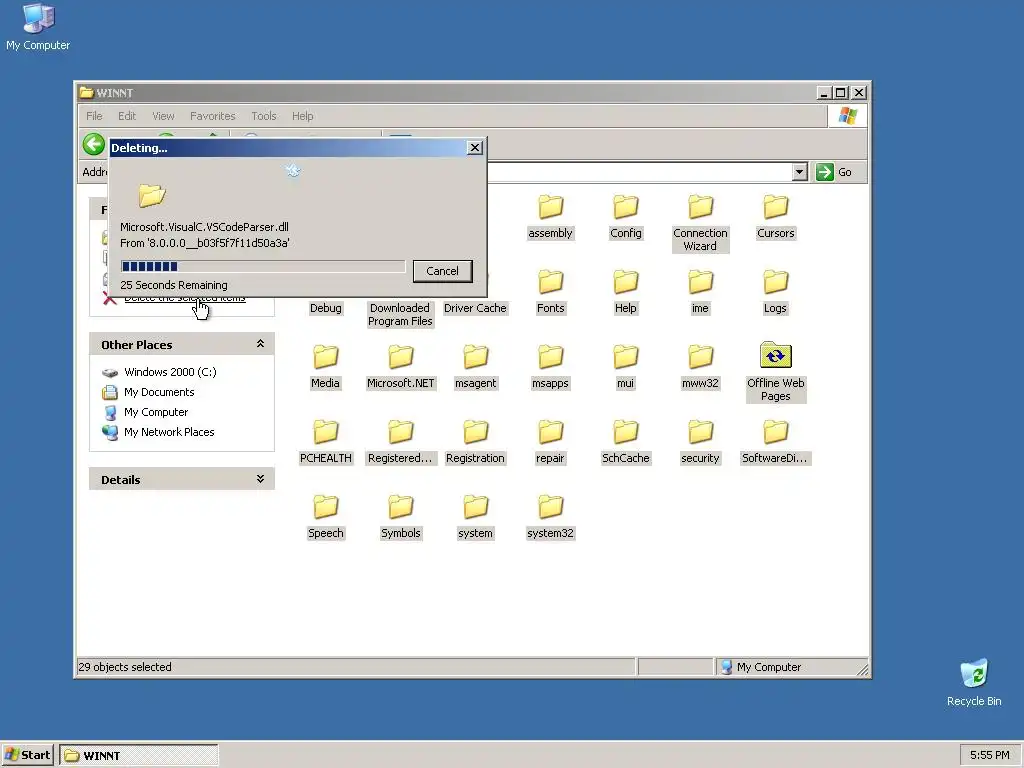
Task: Select the Offline Web Pages folder
Action: click(775, 373)
